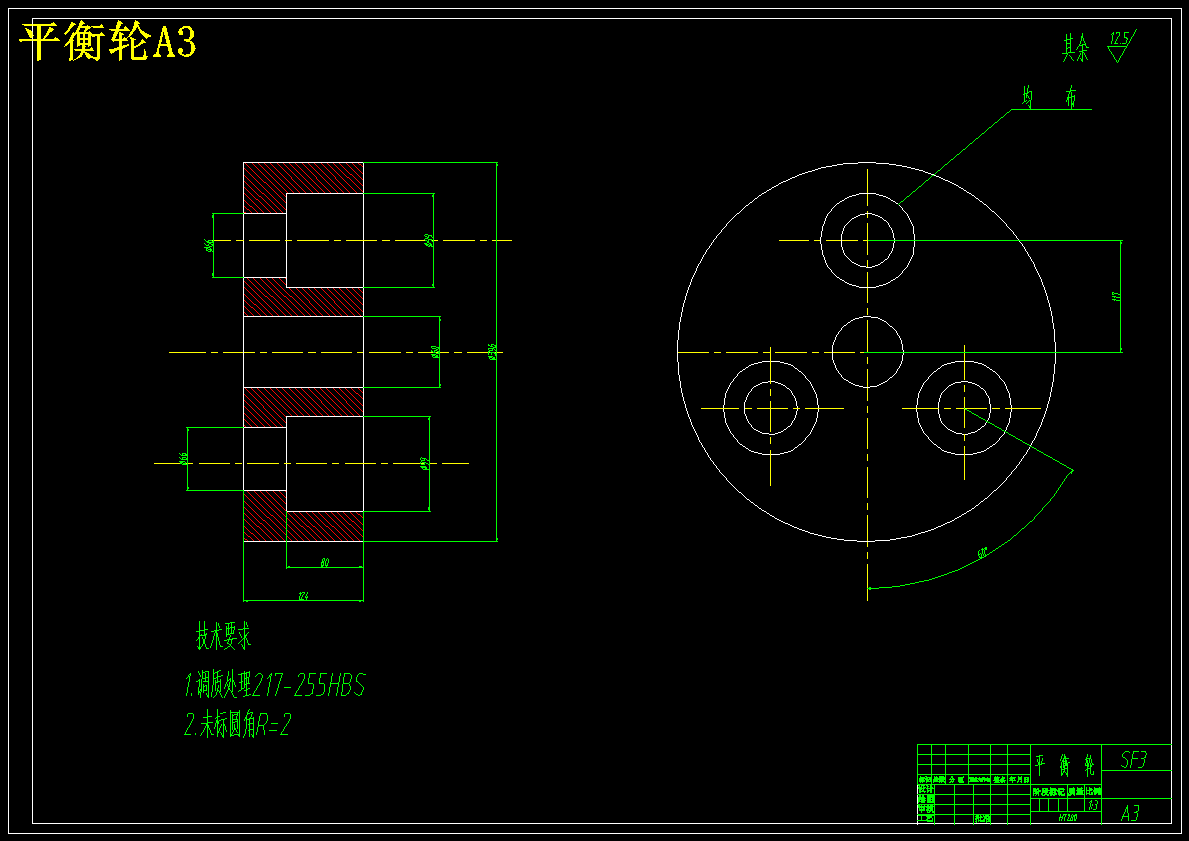Viewport: 1189px width, 841px height.
Task: Select the 技术要求 heading
Action: (x=224, y=637)
